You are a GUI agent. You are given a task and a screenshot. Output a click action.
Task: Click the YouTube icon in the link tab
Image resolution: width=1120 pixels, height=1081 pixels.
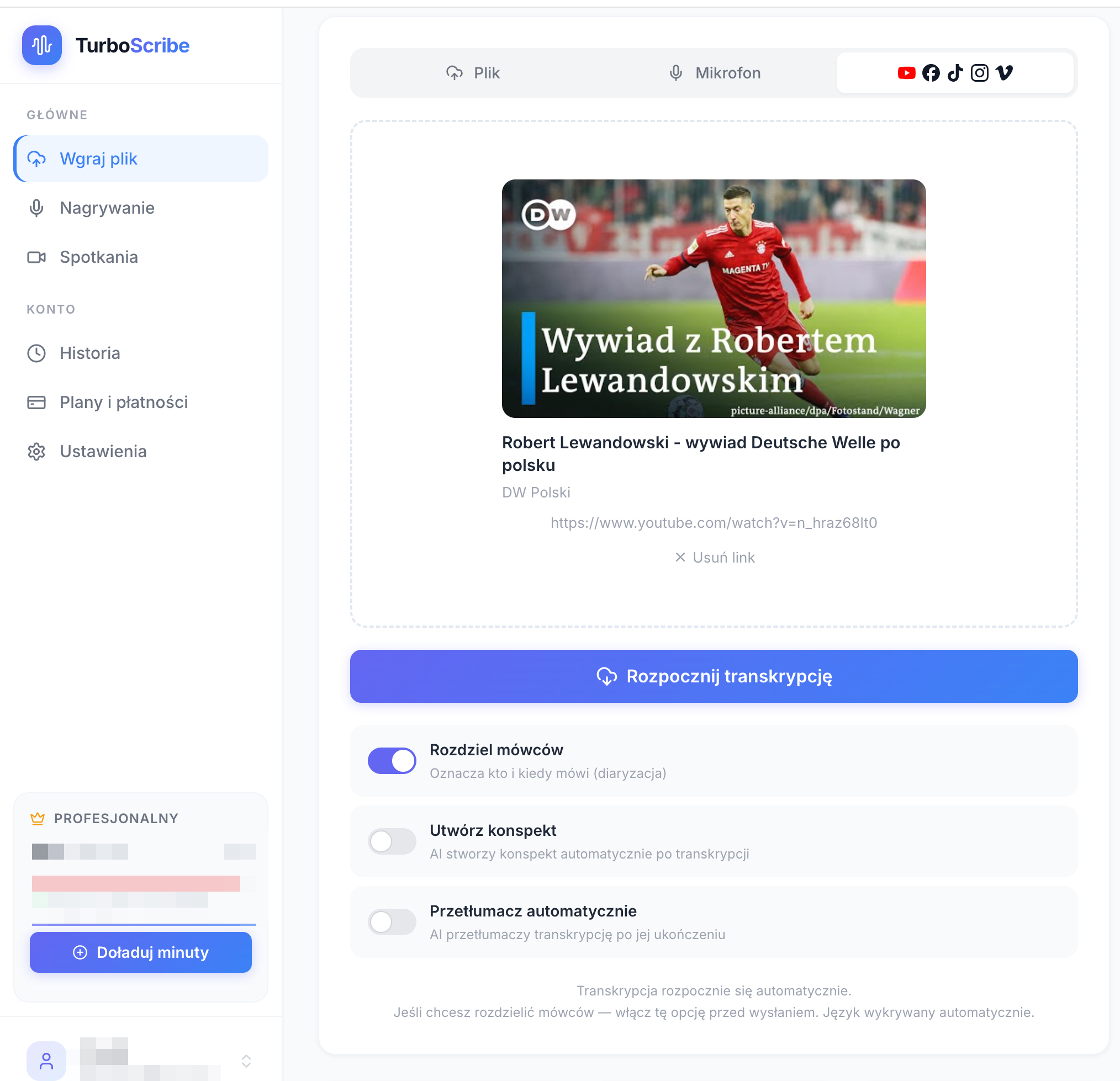point(906,72)
